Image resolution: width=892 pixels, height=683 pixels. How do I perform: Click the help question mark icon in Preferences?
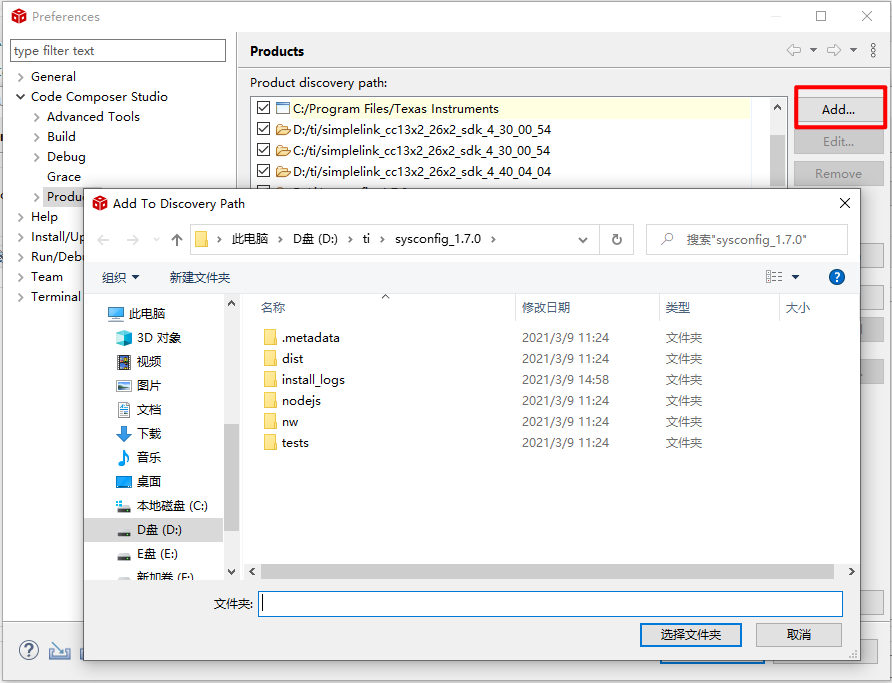29,649
